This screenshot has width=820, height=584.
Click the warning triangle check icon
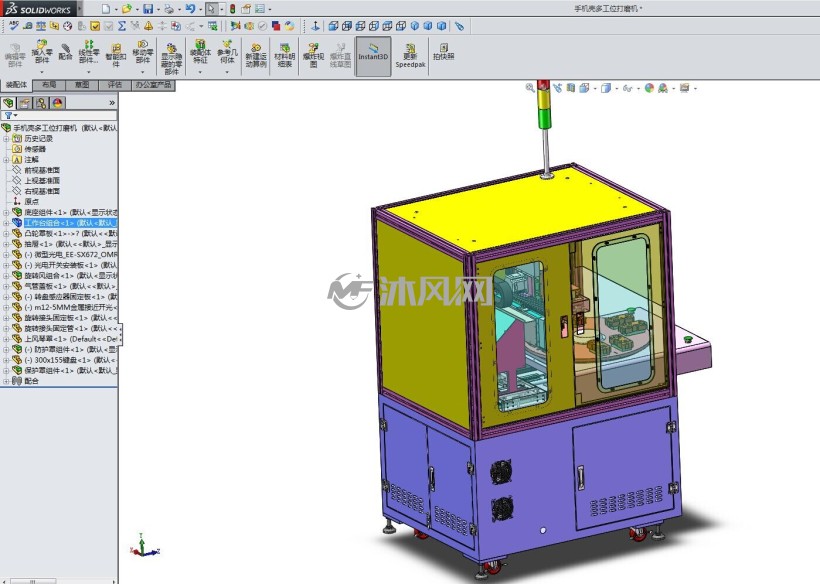(x=149, y=26)
